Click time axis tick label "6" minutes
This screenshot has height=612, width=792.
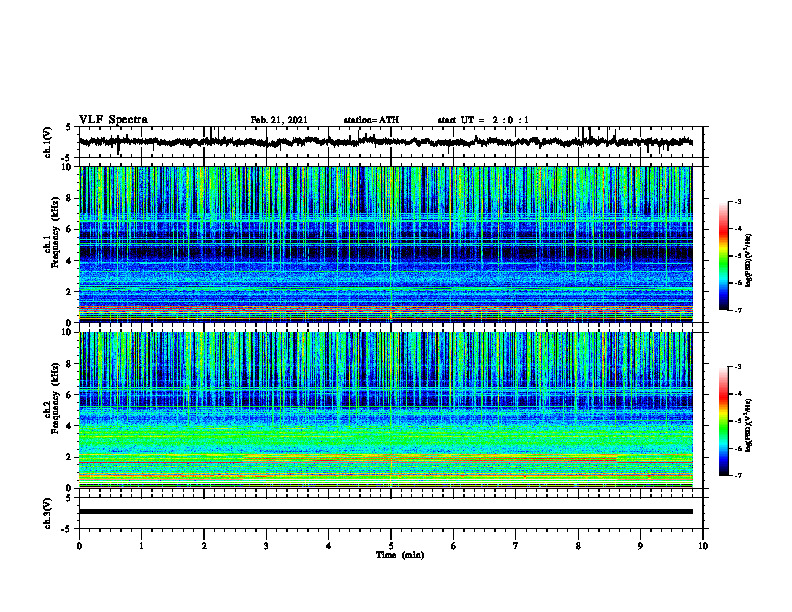454,546
